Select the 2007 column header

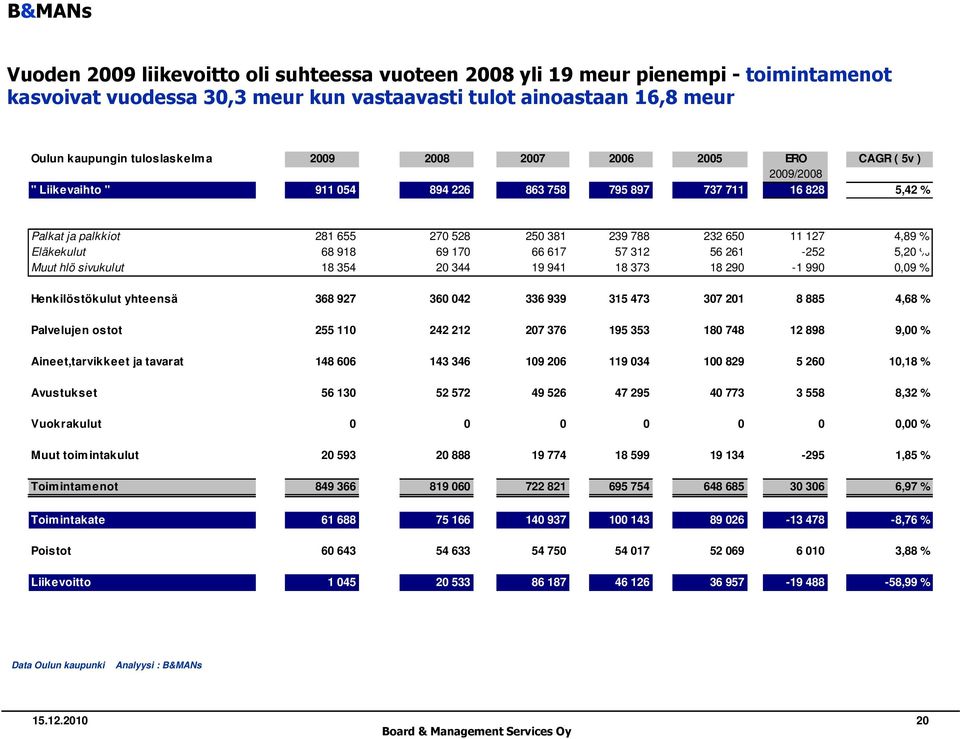[x=533, y=159]
